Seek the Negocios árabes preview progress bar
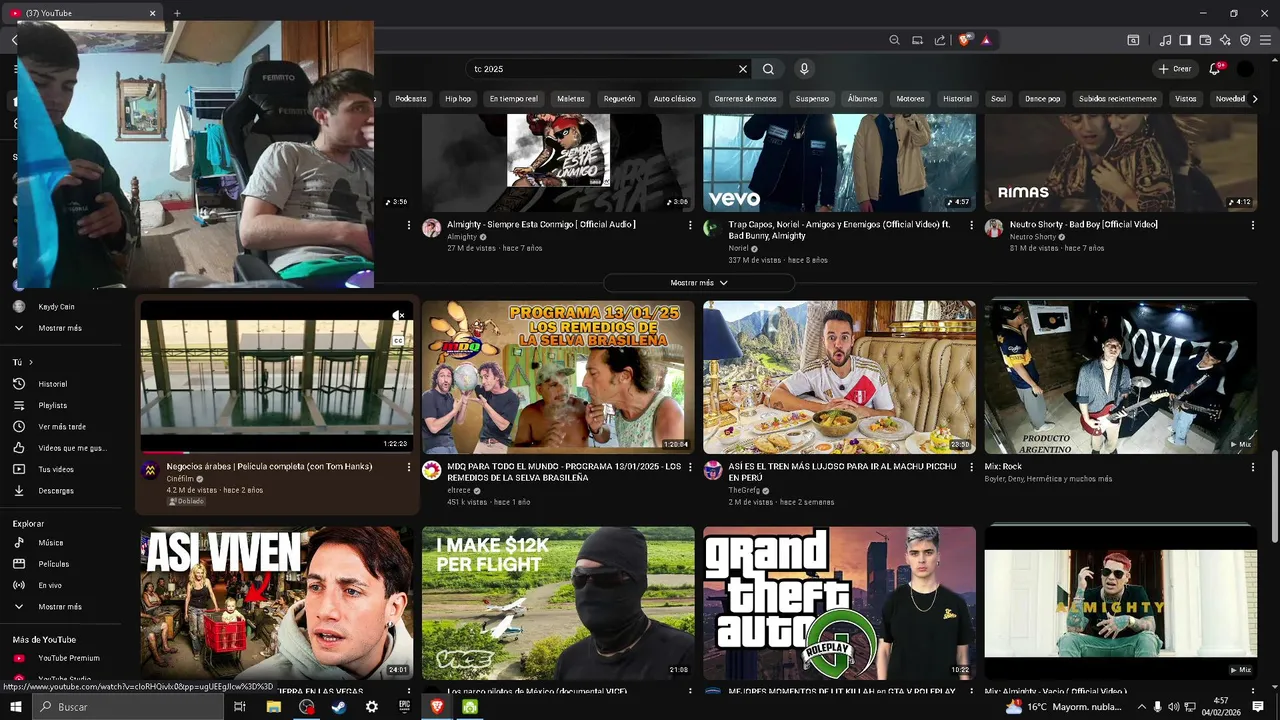Screen dimensions: 1280x720 pyautogui.click(x=277, y=452)
